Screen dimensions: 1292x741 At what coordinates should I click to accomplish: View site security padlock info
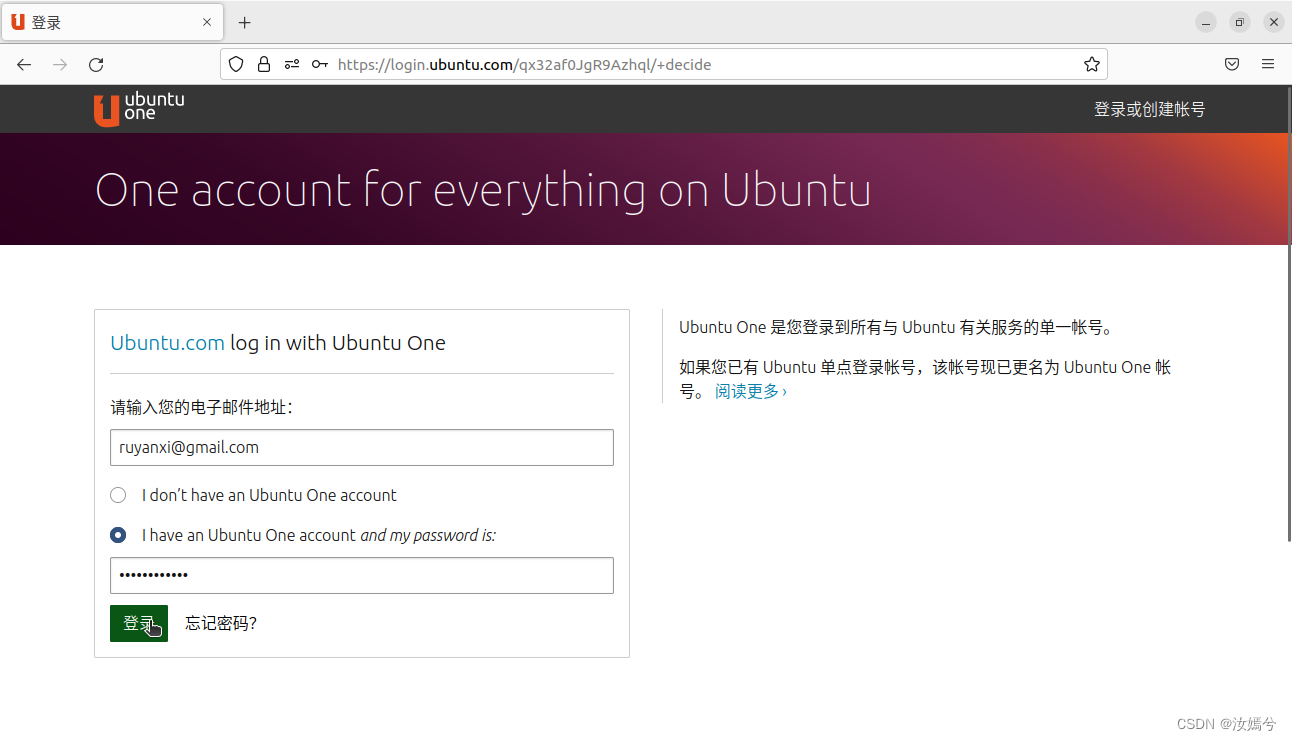coord(264,64)
